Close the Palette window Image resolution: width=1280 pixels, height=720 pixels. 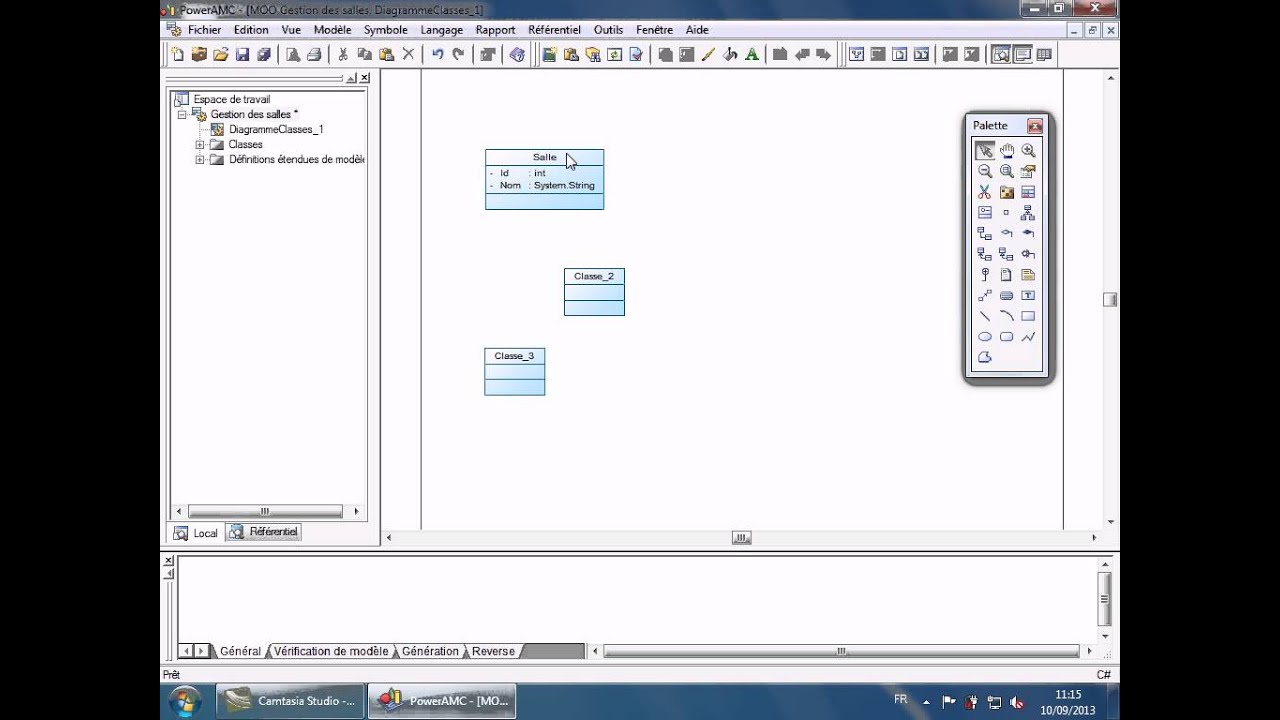(1035, 126)
